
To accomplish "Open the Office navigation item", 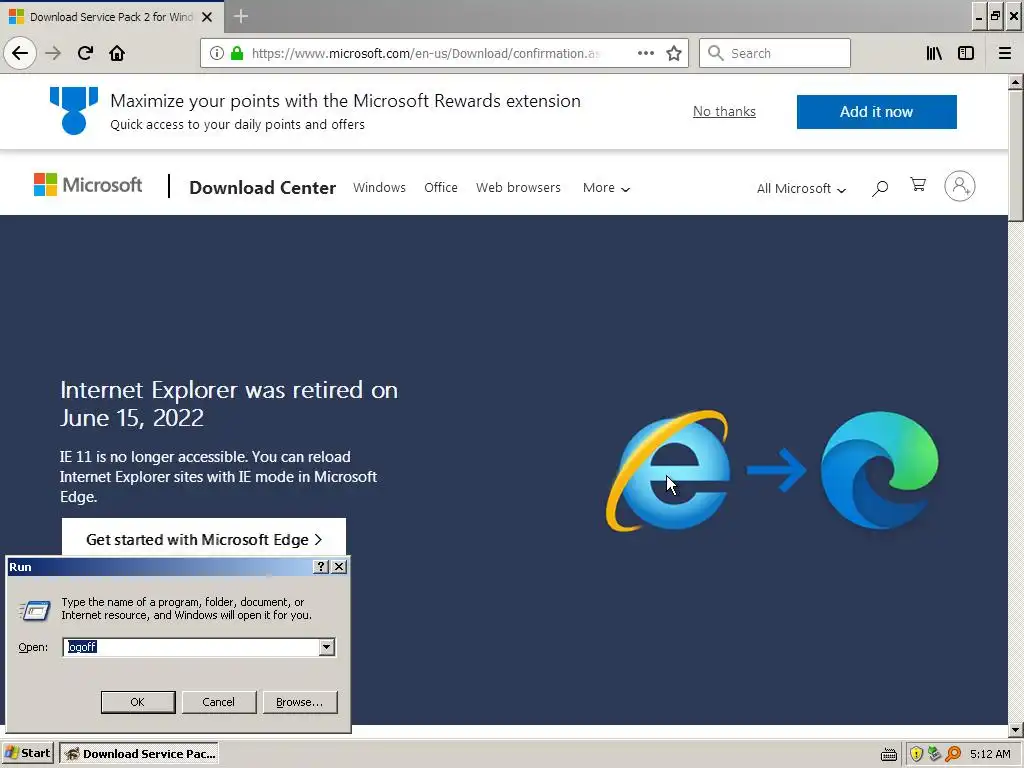I will click(441, 187).
